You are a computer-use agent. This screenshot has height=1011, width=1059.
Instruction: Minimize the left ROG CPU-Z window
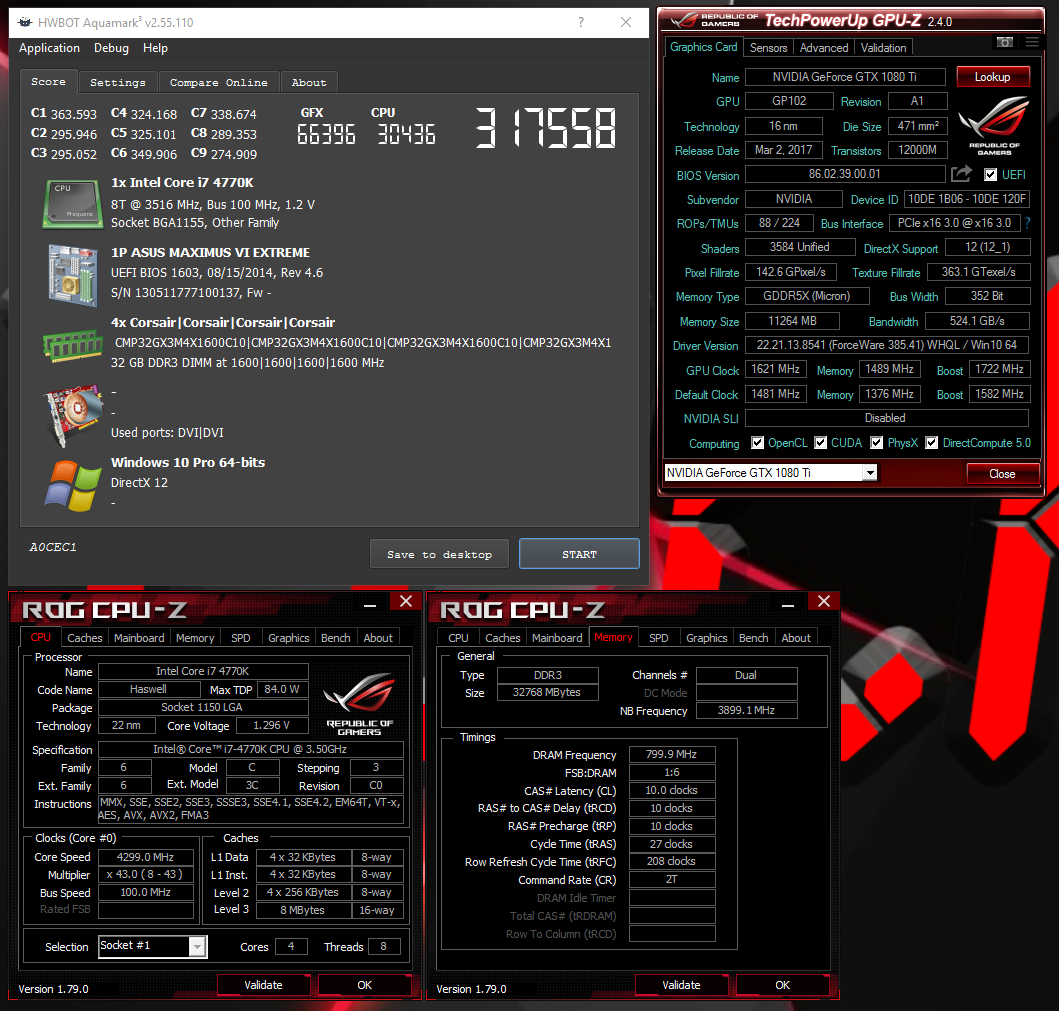(369, 605)
